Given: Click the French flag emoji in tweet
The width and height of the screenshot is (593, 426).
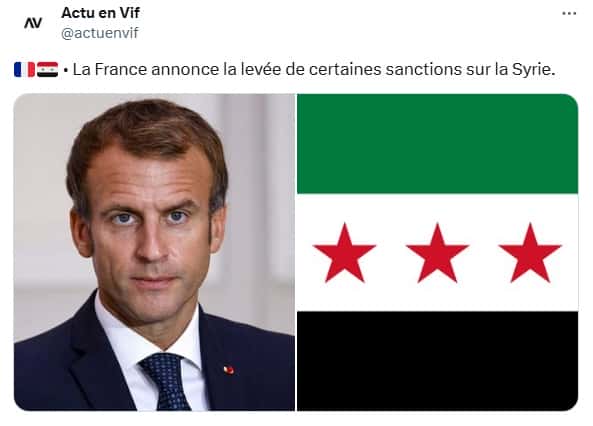Looking at the screenshot, I should tap(25, 70).
